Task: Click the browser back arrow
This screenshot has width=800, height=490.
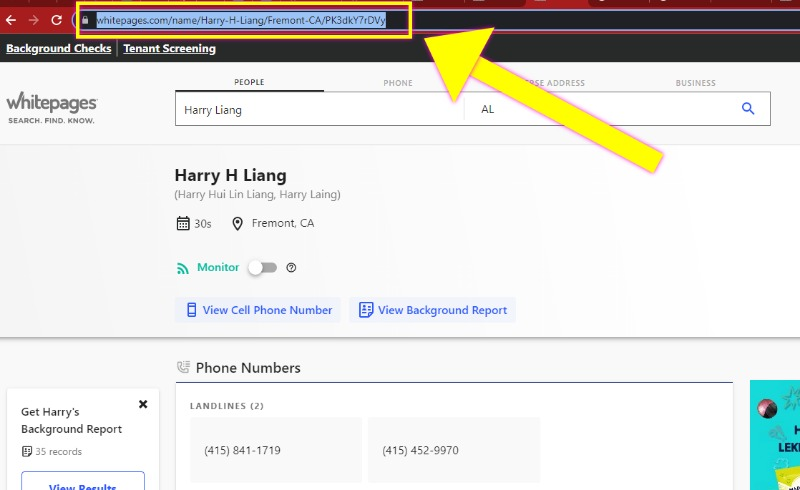Action: point(11,20)
